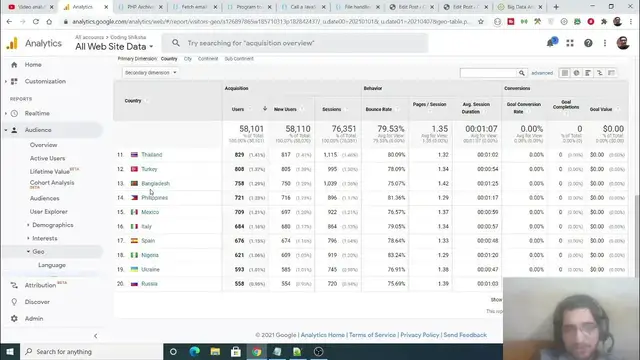The width and height of the screenshot is (640, 360).
Task: Open the Russia country link
Action: pos(149,284)
